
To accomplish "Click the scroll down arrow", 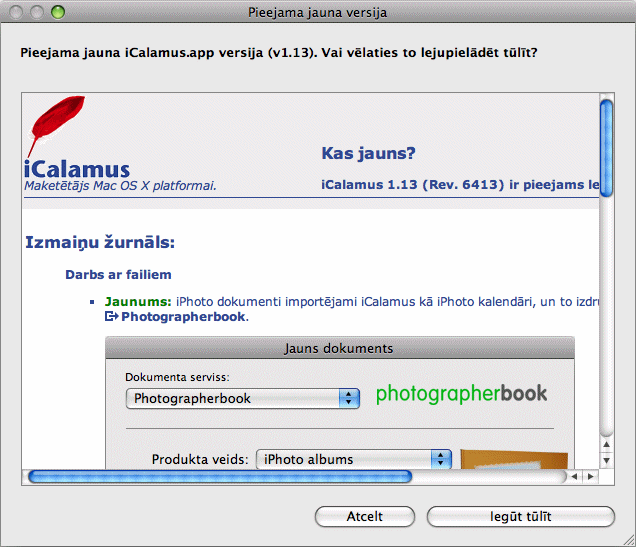I will click(x=606, y=461).
